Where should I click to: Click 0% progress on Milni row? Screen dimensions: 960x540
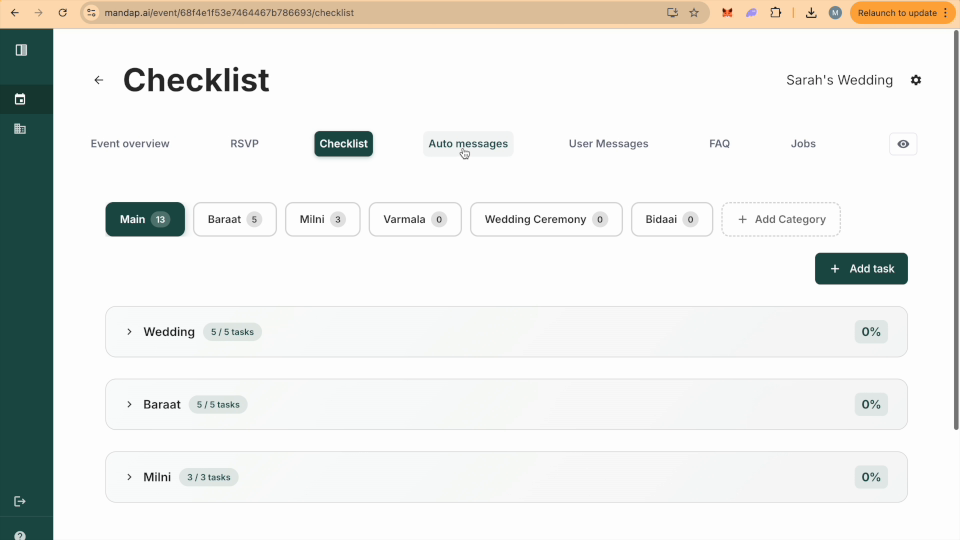pos(871,477)
